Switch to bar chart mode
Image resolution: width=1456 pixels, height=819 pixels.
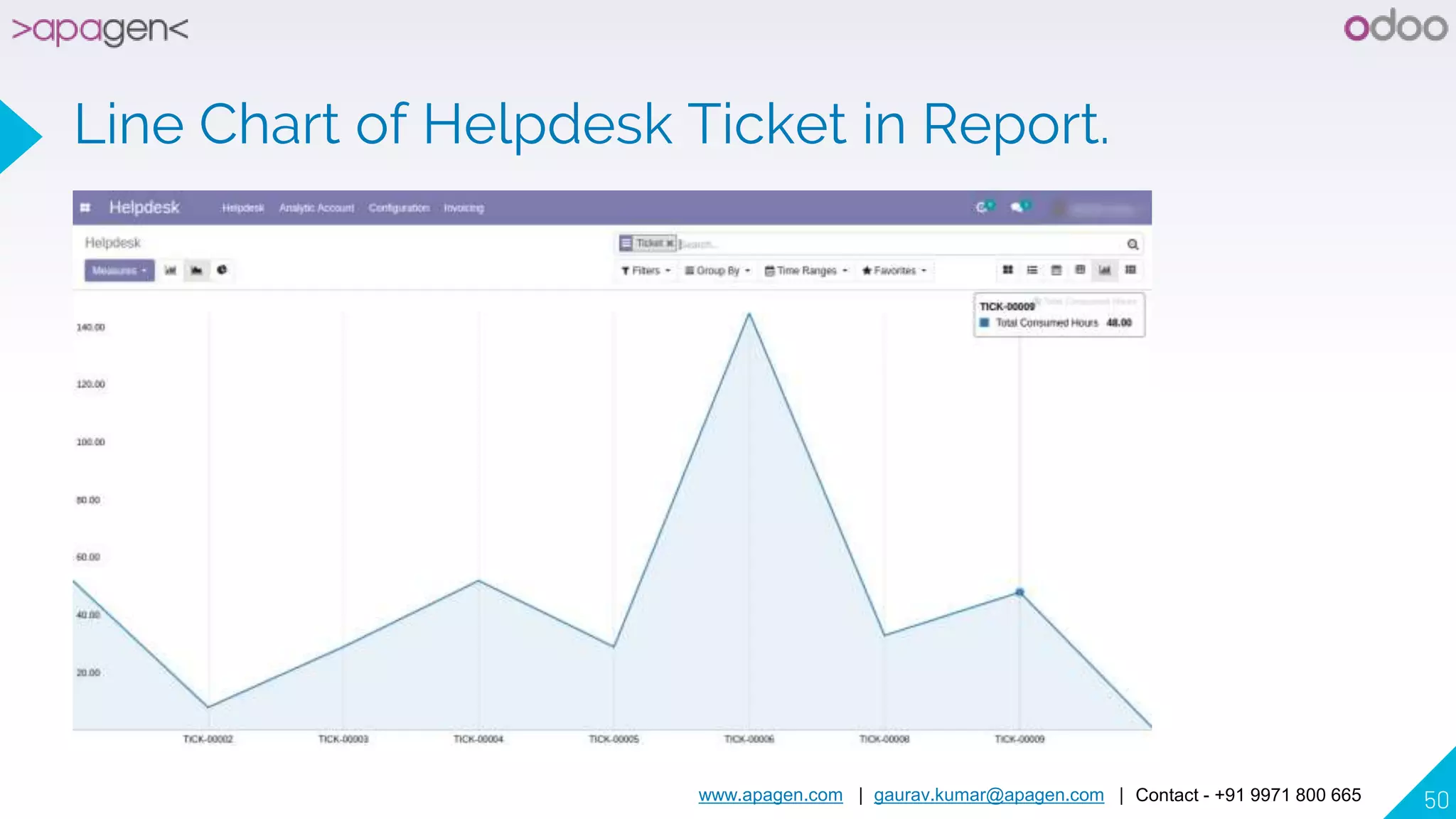[x=171, y=270]
